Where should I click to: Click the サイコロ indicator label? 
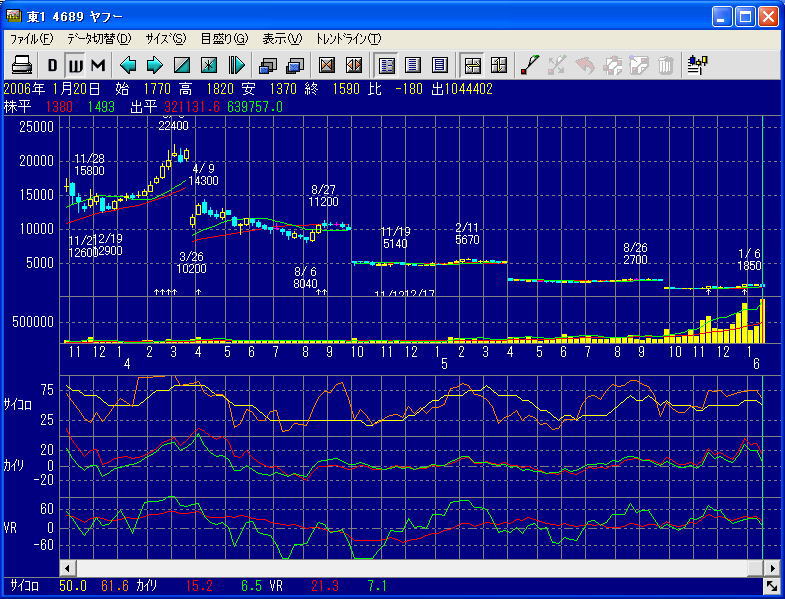[x=18, y=404]
